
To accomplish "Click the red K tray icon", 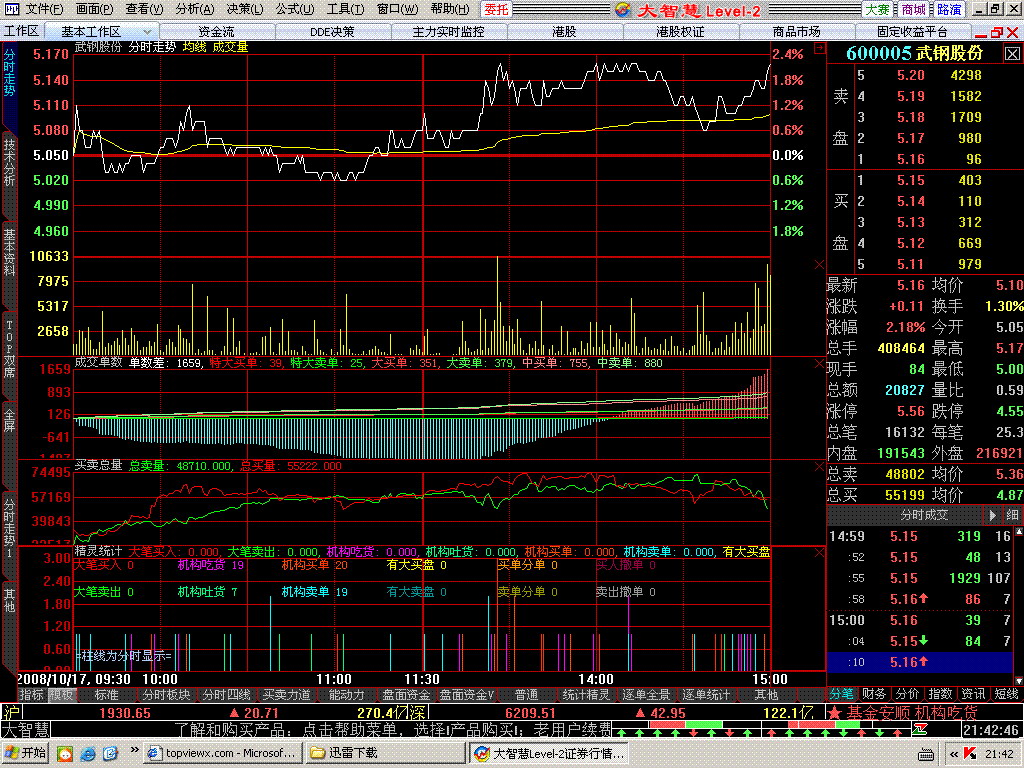I will click(970, 754).
